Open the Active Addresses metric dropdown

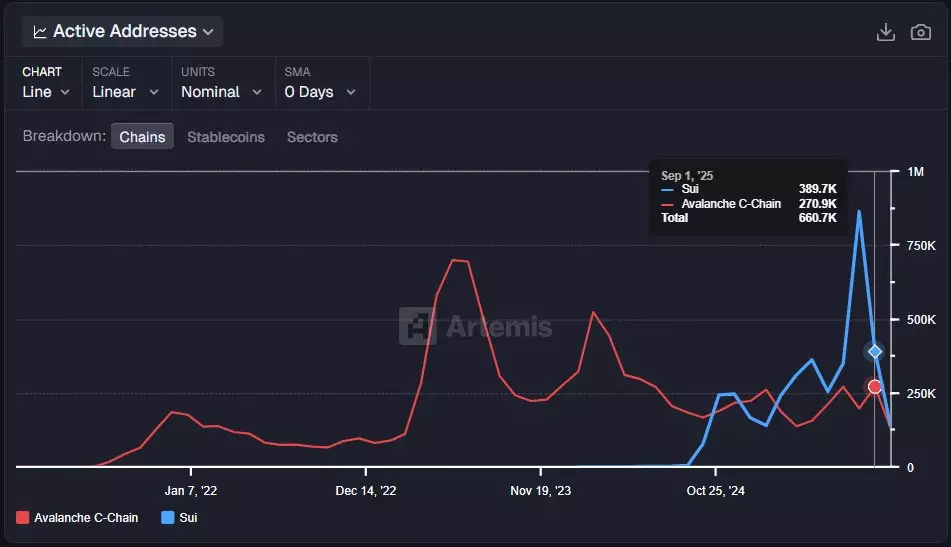pos(123,32)
